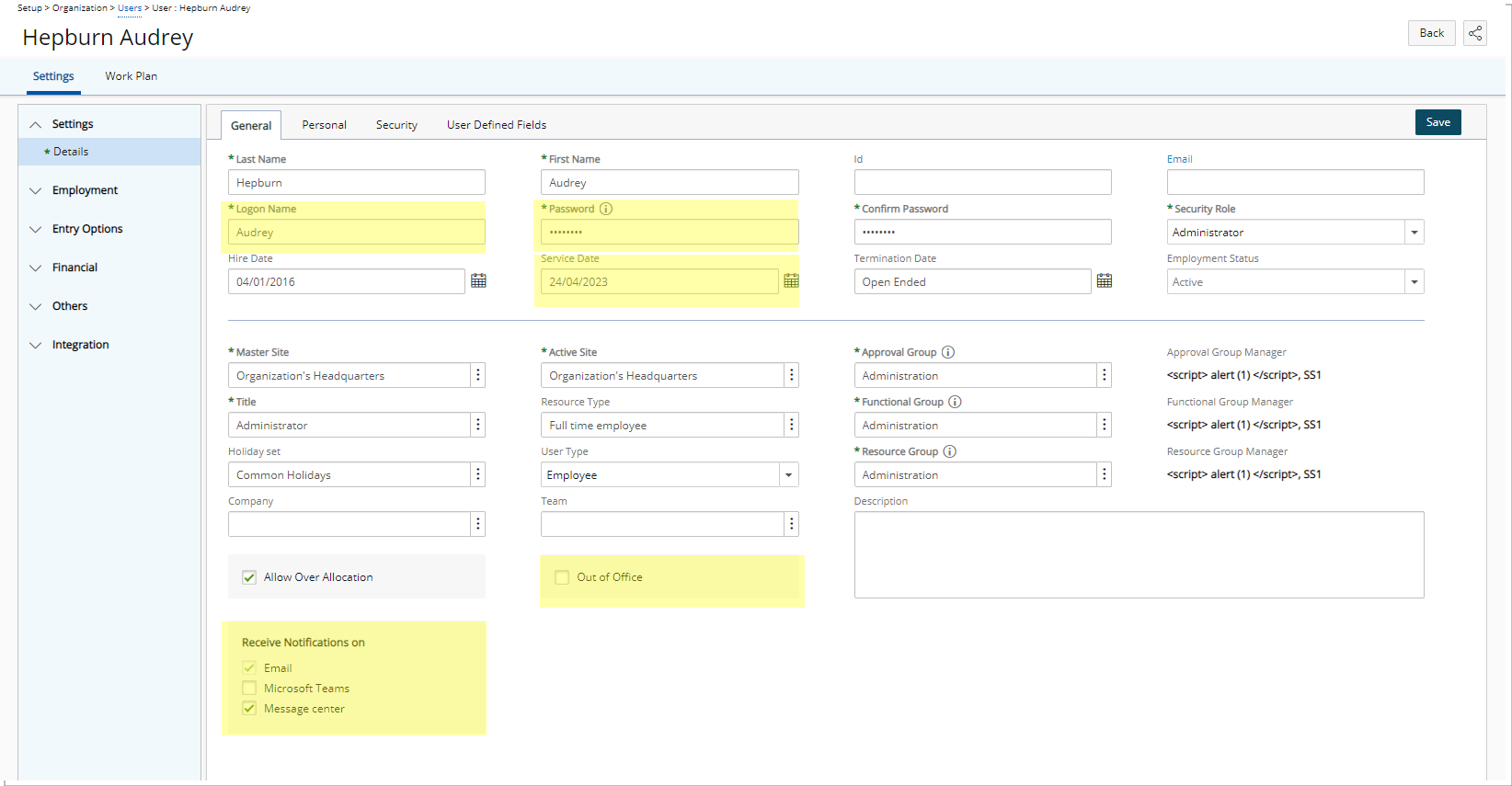1512x786 pixels.
Task: Open the Hire Date calendar picker
Action: (478, 281)
